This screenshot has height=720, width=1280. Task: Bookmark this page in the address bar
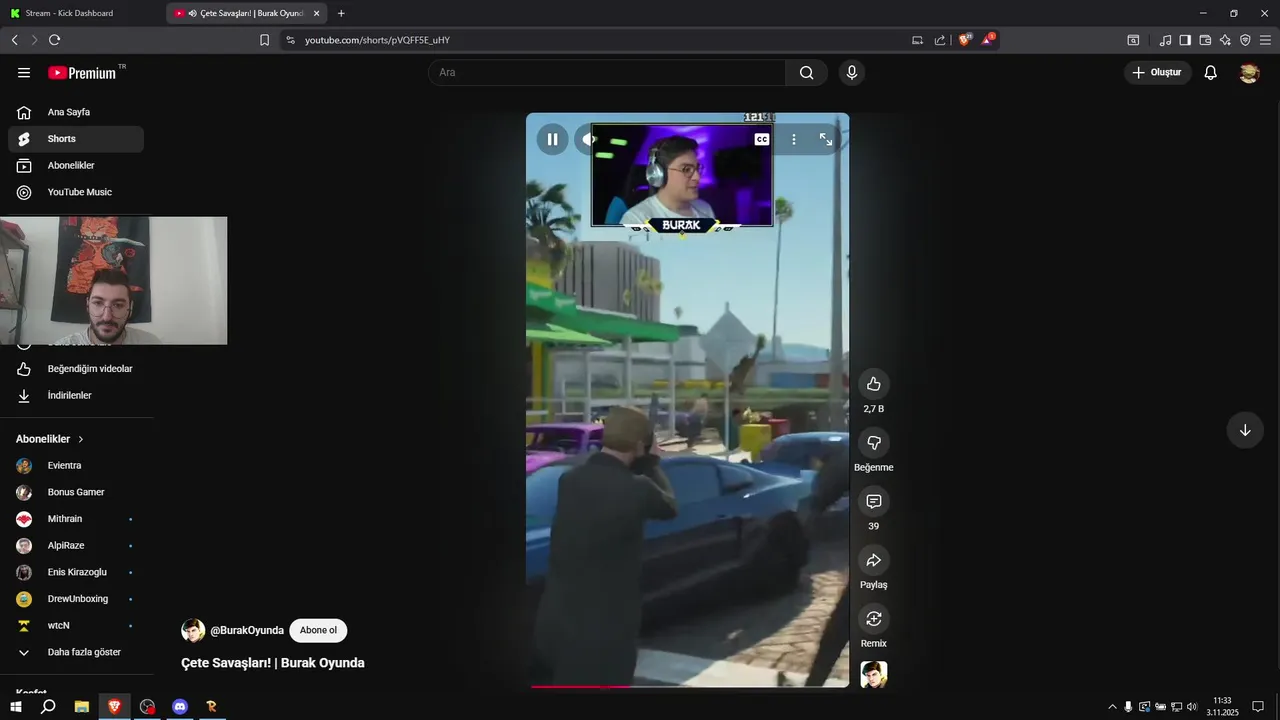click(x=264, y=40)
